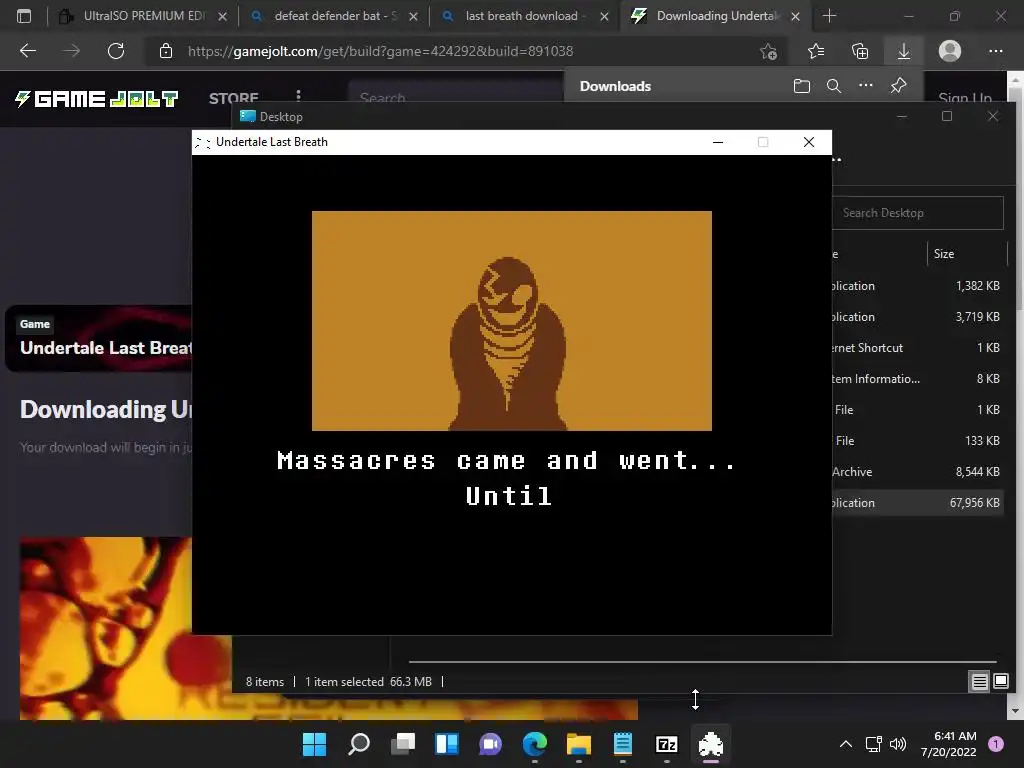Screen dimensions: 1024x768
Task: Reload the Game Jolt page
Action: click(116, 51)
